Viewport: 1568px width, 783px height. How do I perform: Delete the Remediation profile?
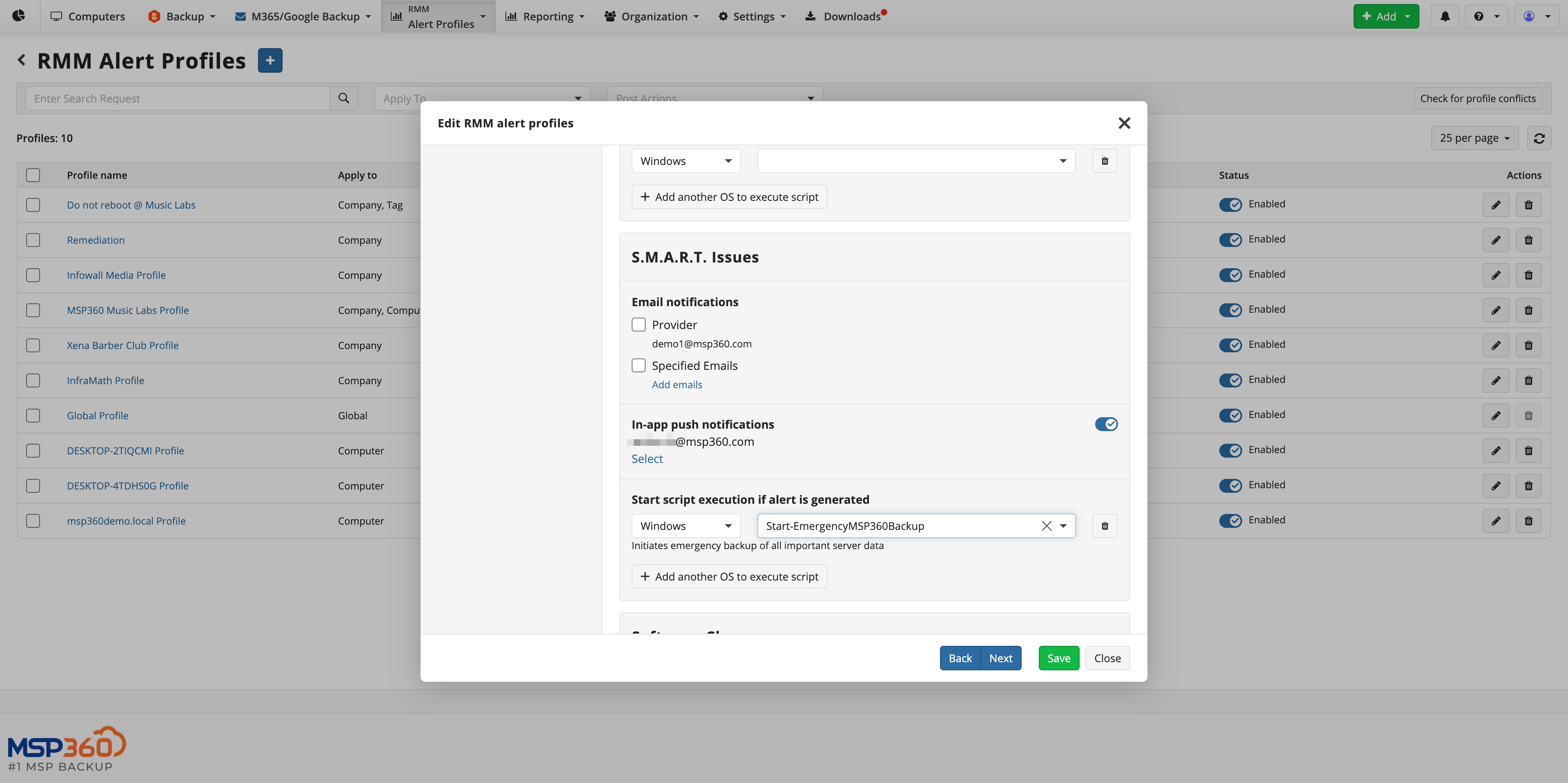(1528, 240)
